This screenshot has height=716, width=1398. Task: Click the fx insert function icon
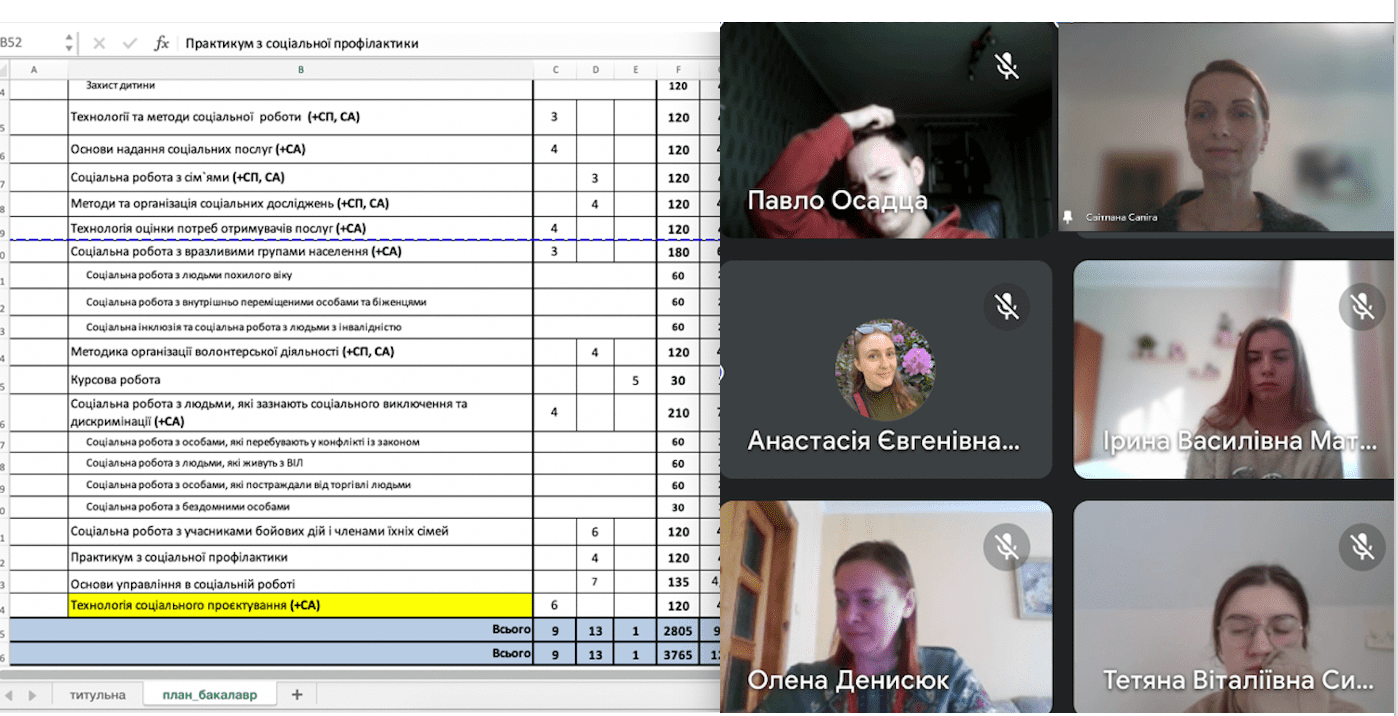[161, 43]
